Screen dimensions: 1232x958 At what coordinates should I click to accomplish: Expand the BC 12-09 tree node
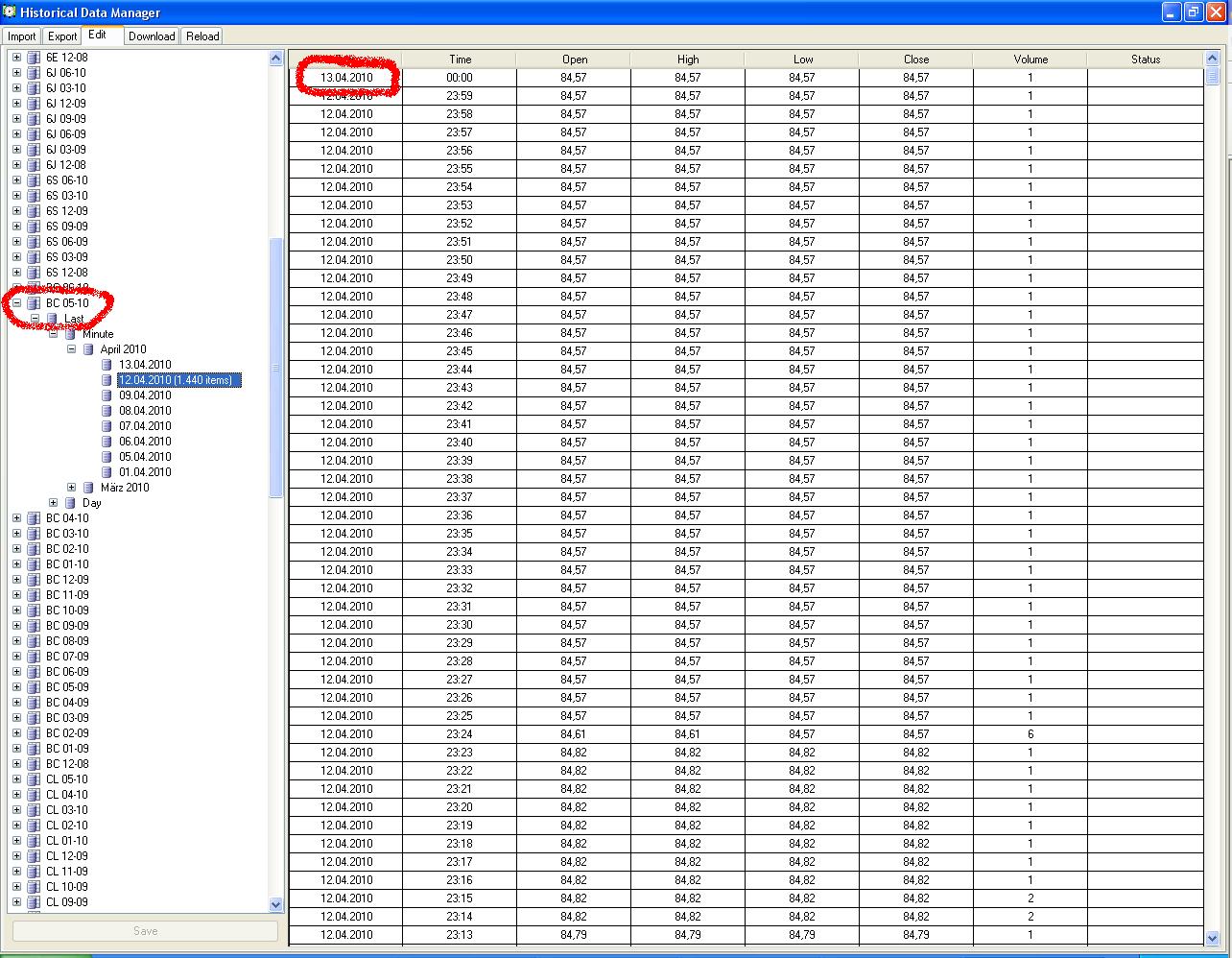point(16,580)
